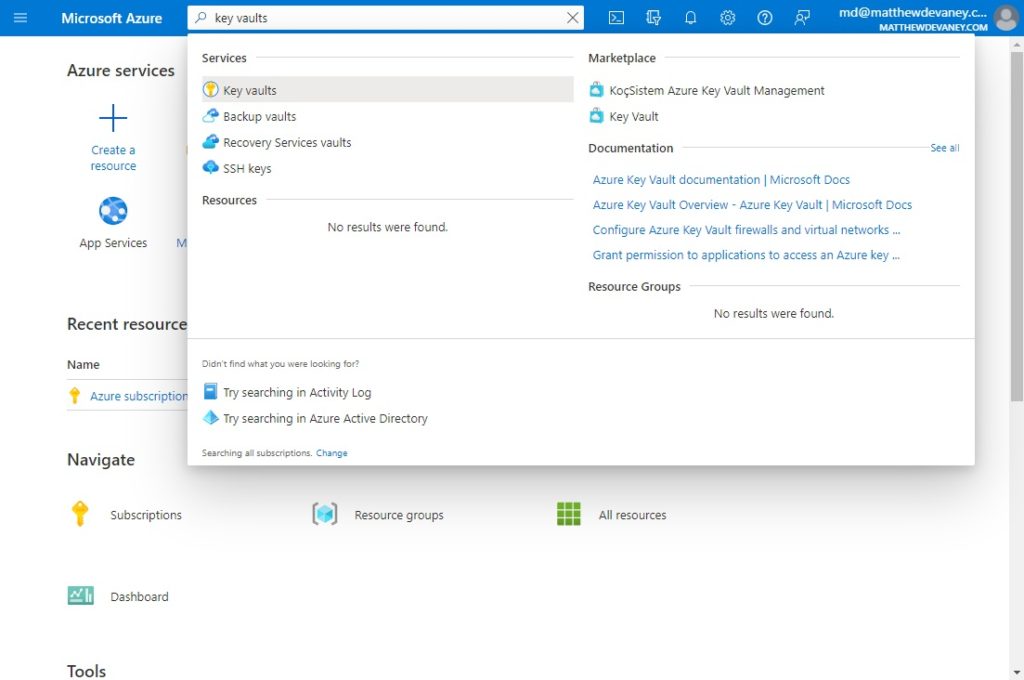Open the Directories and subscriptions filter icon

(653, 18)
